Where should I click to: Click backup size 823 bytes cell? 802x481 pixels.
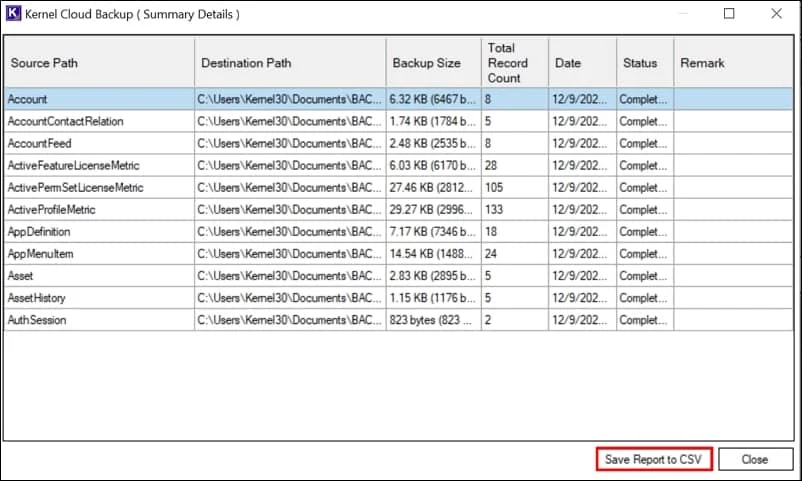[x=434, y=319]
